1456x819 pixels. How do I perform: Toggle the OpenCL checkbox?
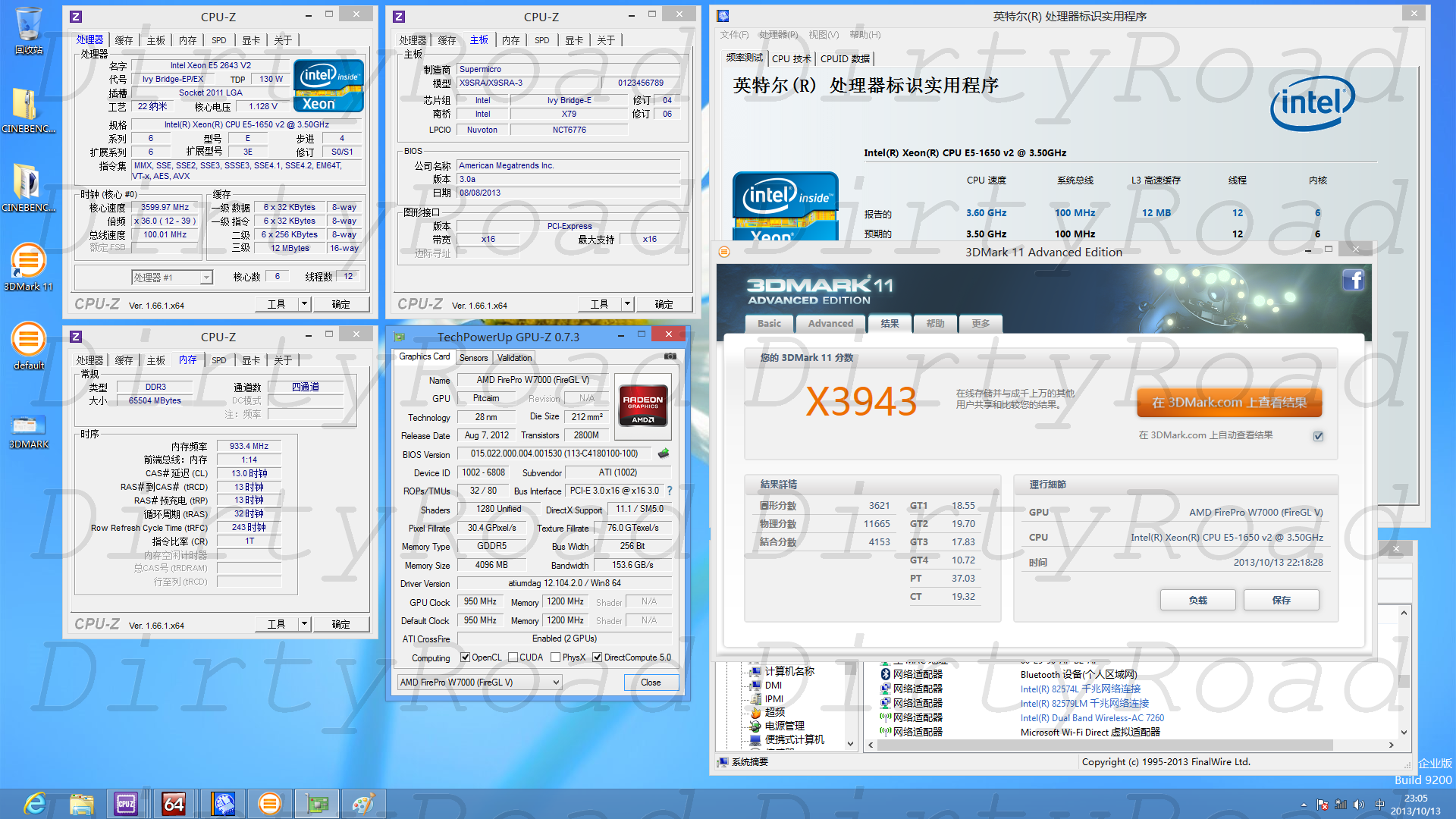click(466, 657)
